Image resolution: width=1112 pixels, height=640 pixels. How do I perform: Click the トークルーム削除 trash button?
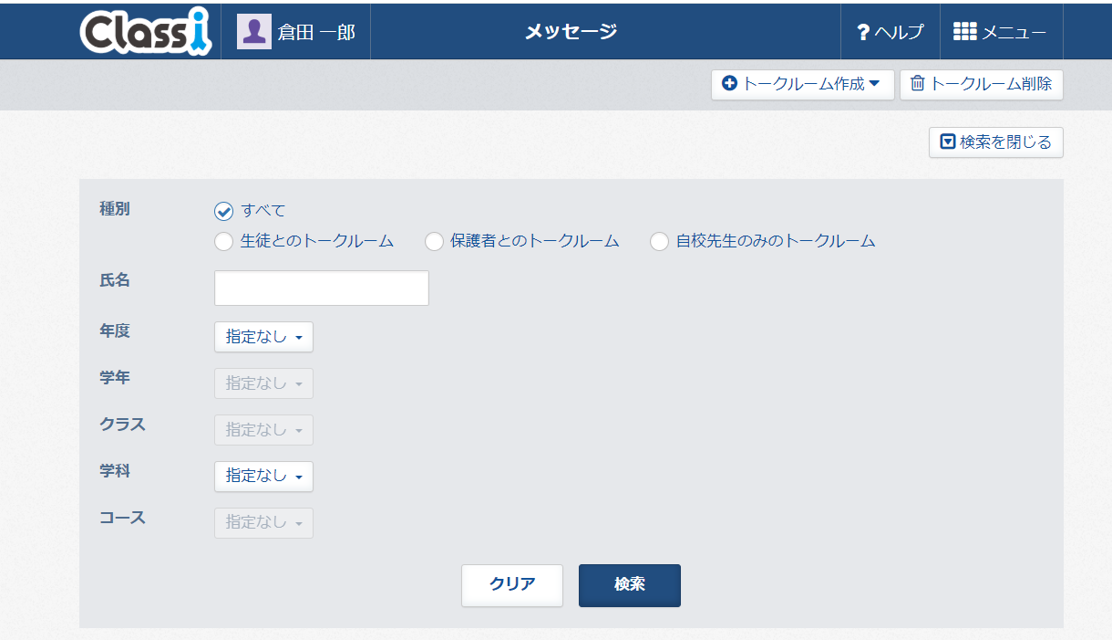[981, 84]
